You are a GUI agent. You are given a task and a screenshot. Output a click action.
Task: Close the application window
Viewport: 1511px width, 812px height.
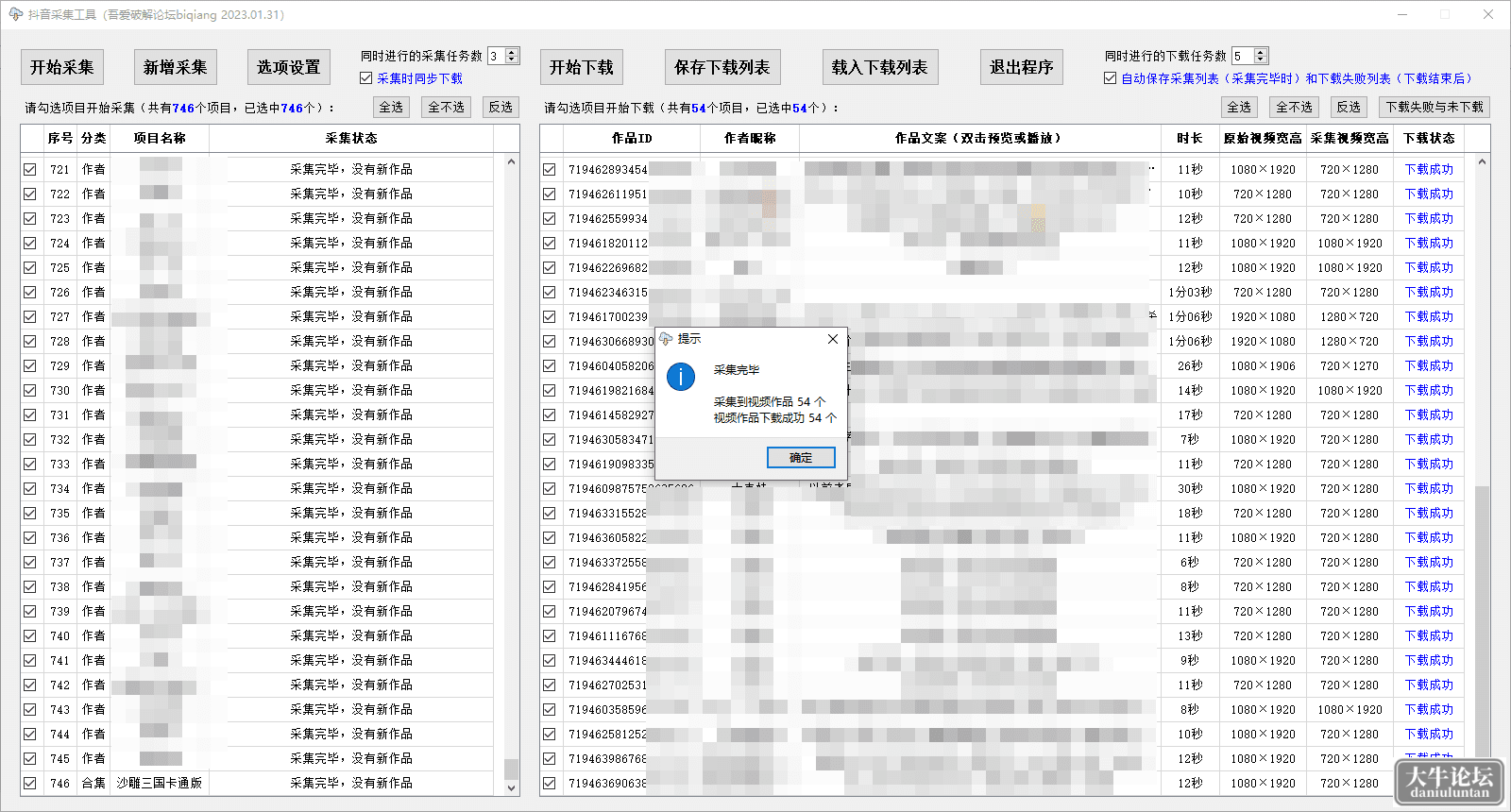[1488, 14]
